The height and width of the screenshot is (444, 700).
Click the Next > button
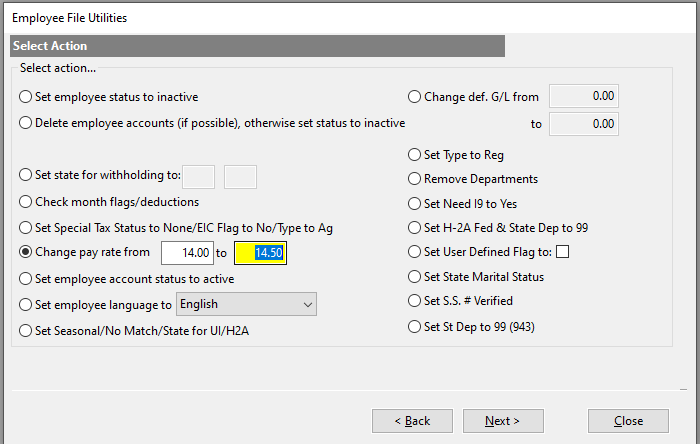click(x=503, y=421)
